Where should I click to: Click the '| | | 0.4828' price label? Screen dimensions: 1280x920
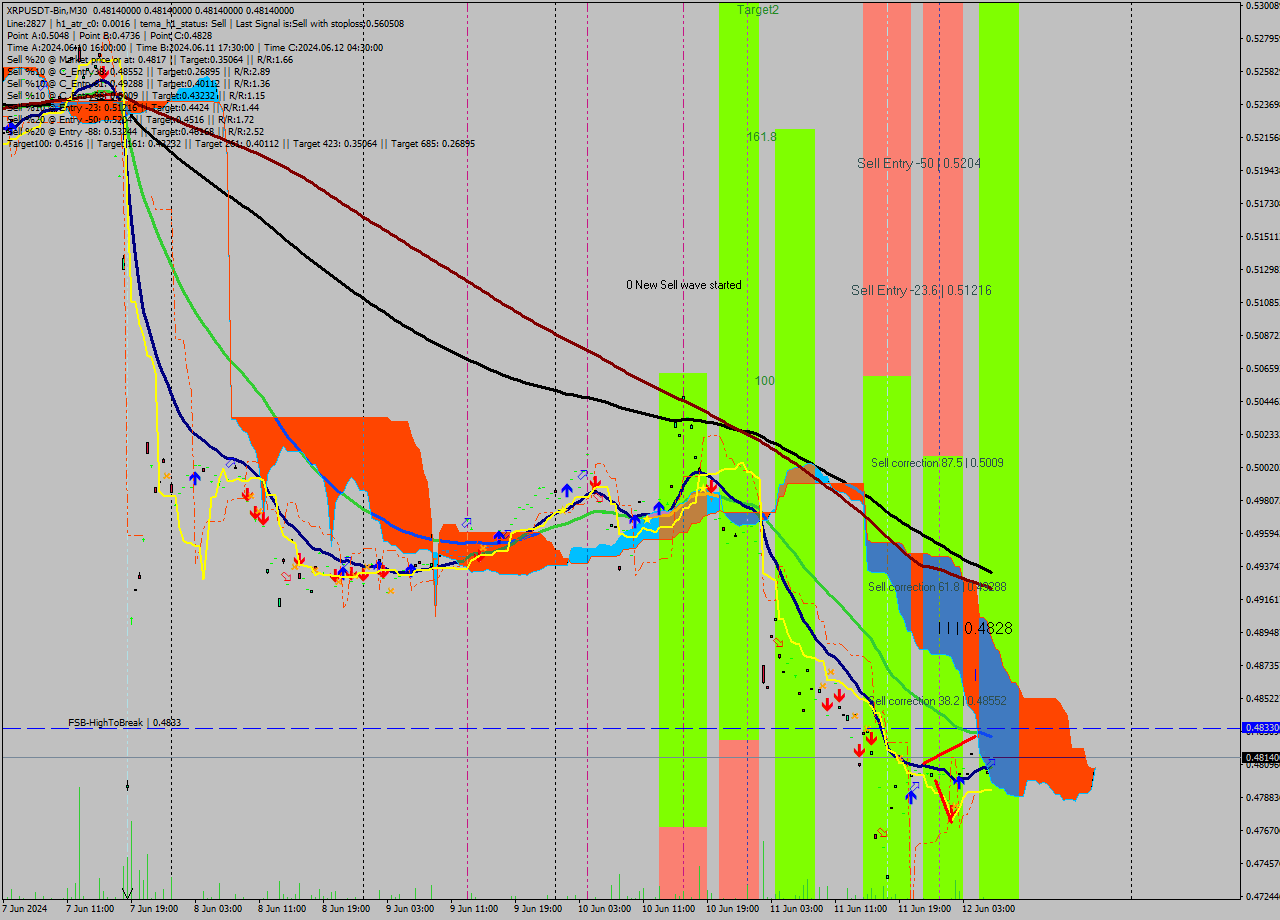pos(975,628)
